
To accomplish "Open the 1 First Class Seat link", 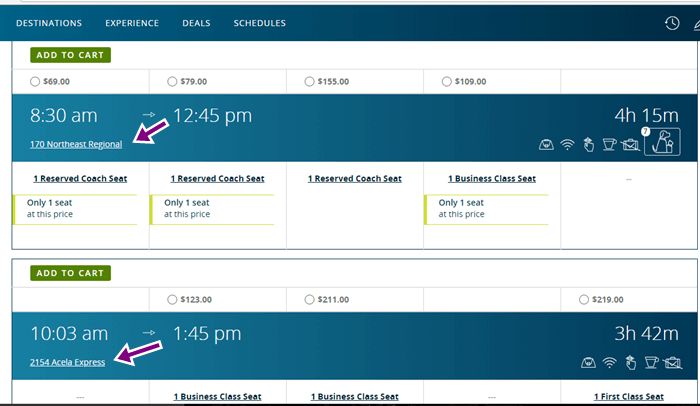I will 629,397.
